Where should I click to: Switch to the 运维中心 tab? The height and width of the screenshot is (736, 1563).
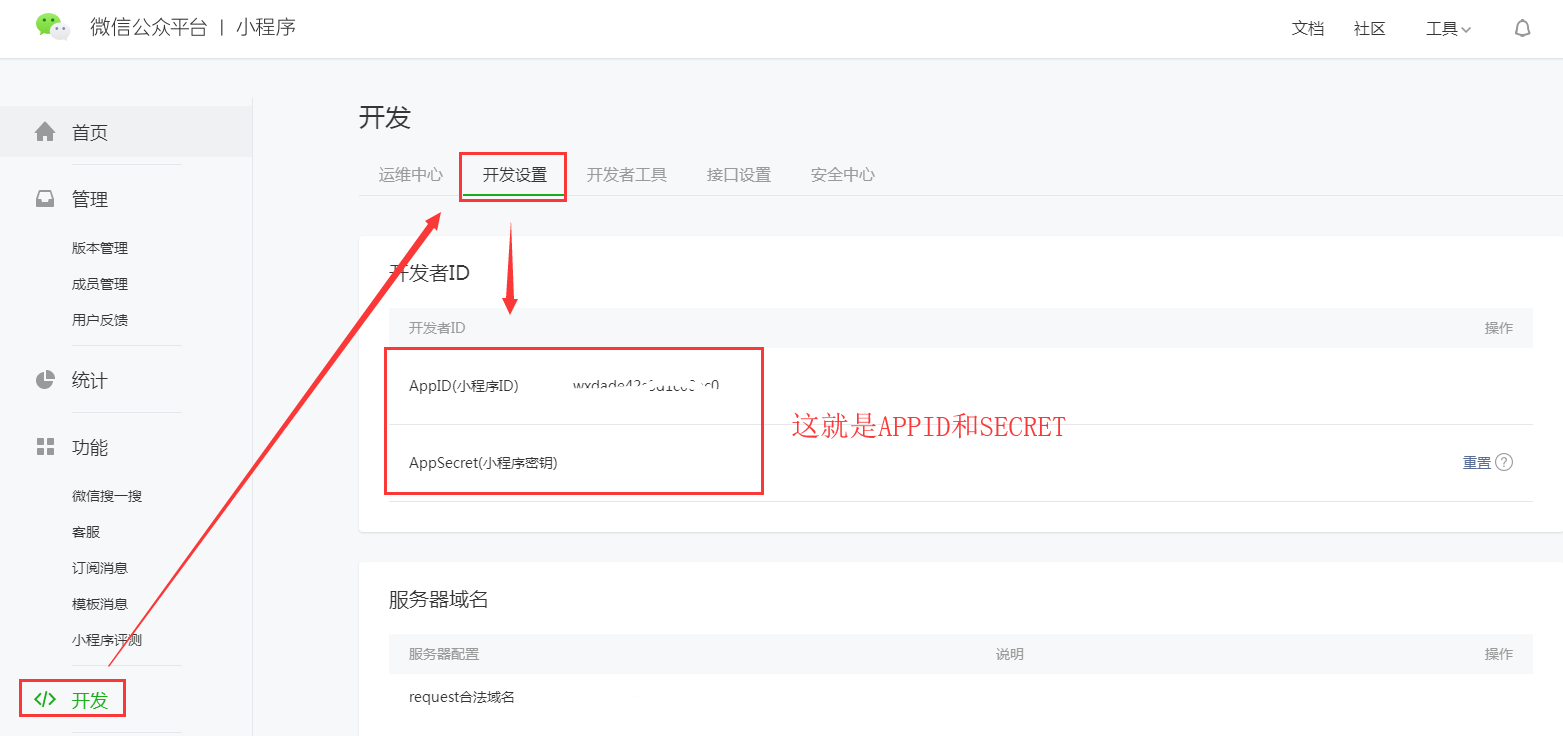click(x=410, y=174)
